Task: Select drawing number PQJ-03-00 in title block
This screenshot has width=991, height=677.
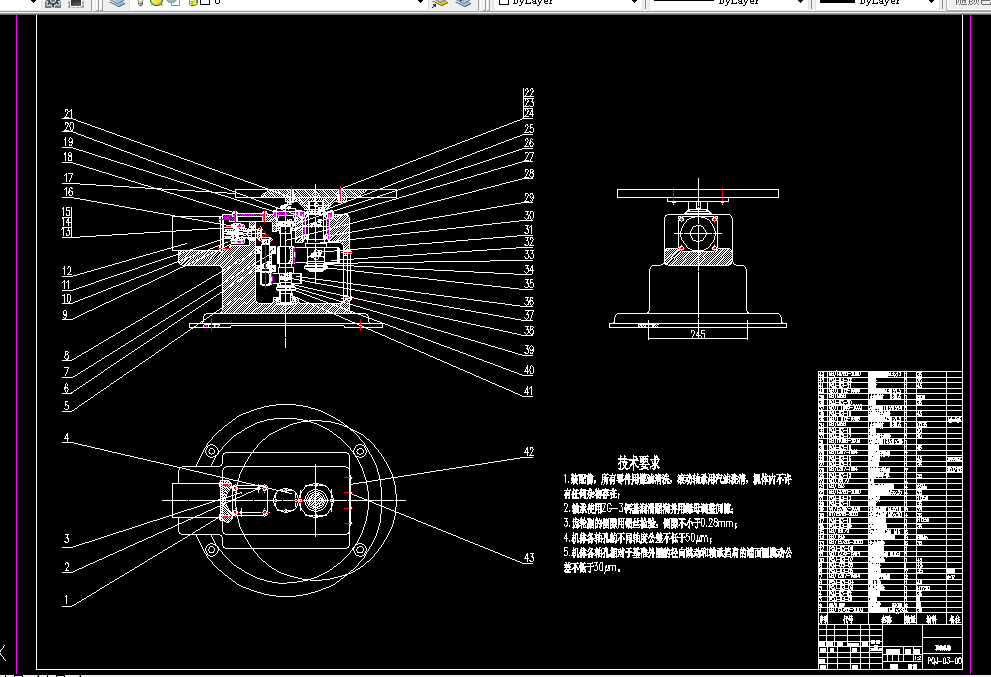Action: click(x=945, y=661)
